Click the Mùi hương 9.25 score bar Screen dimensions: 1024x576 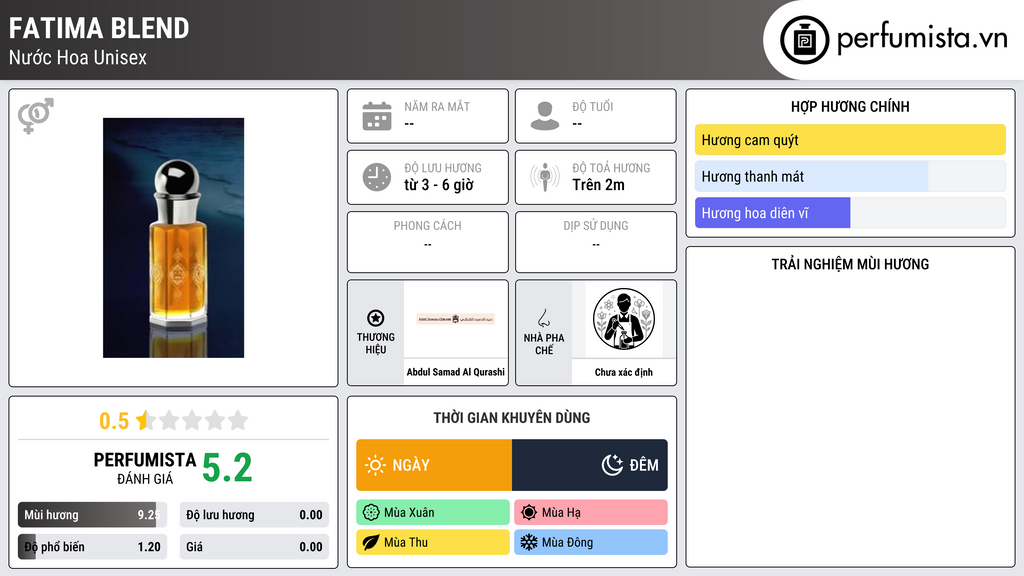[x=92, y=515]
